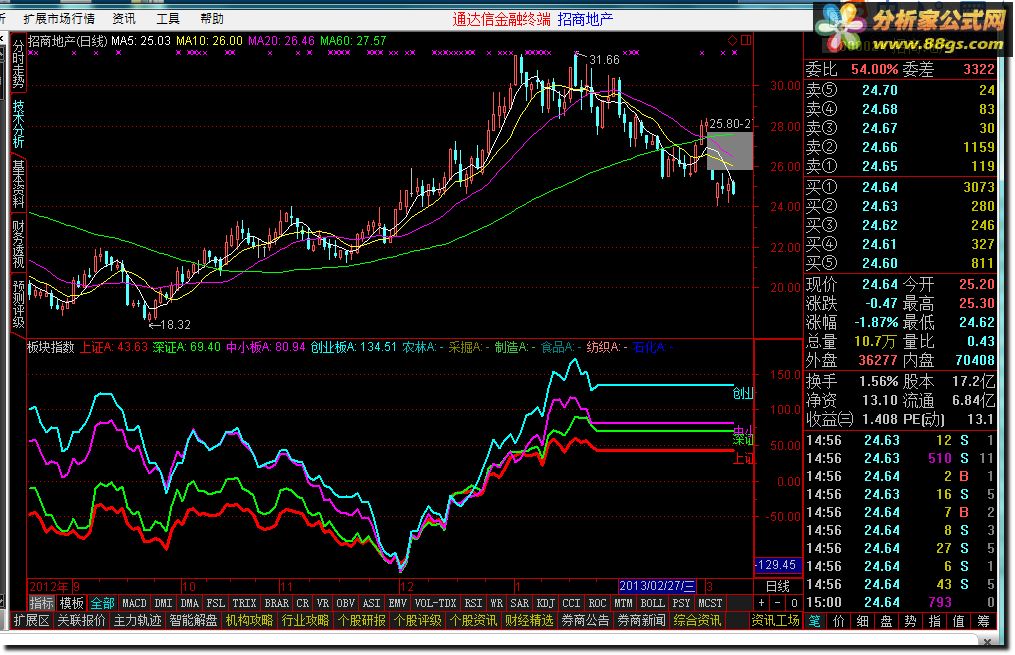
Task: Apply the BRAR indicator
Action: click(x=276, y=603)
